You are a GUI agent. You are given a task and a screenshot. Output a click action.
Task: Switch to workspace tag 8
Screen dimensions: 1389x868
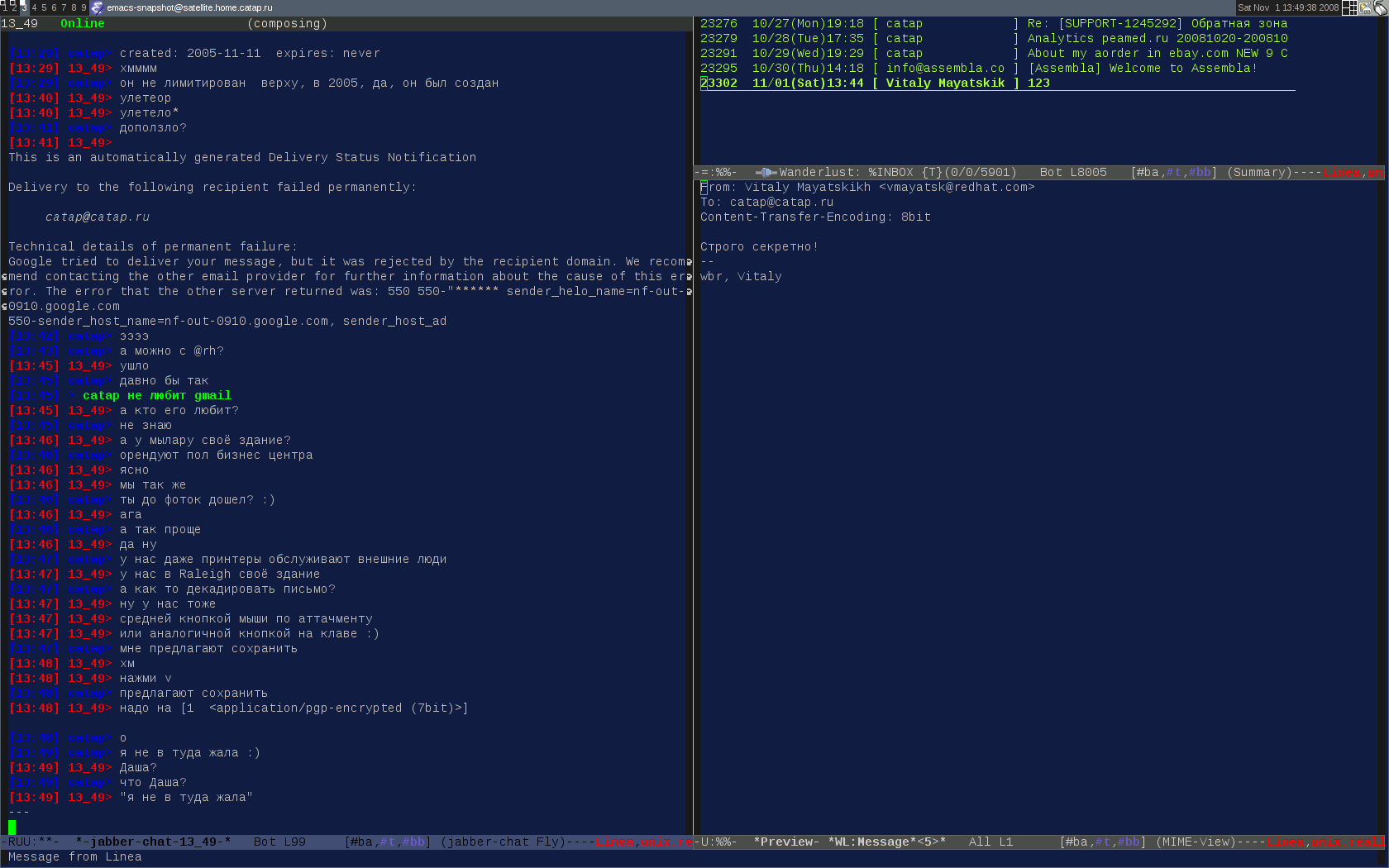tap(74, 7)
